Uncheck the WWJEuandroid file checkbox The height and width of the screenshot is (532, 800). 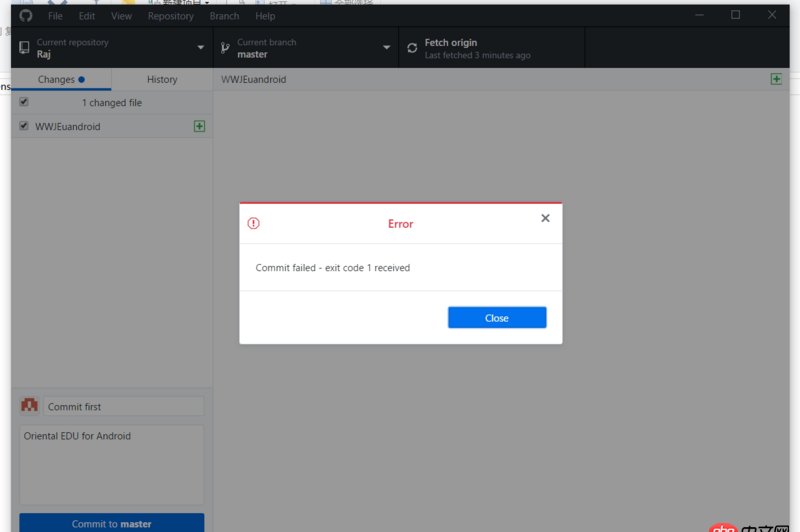[24, 125]
